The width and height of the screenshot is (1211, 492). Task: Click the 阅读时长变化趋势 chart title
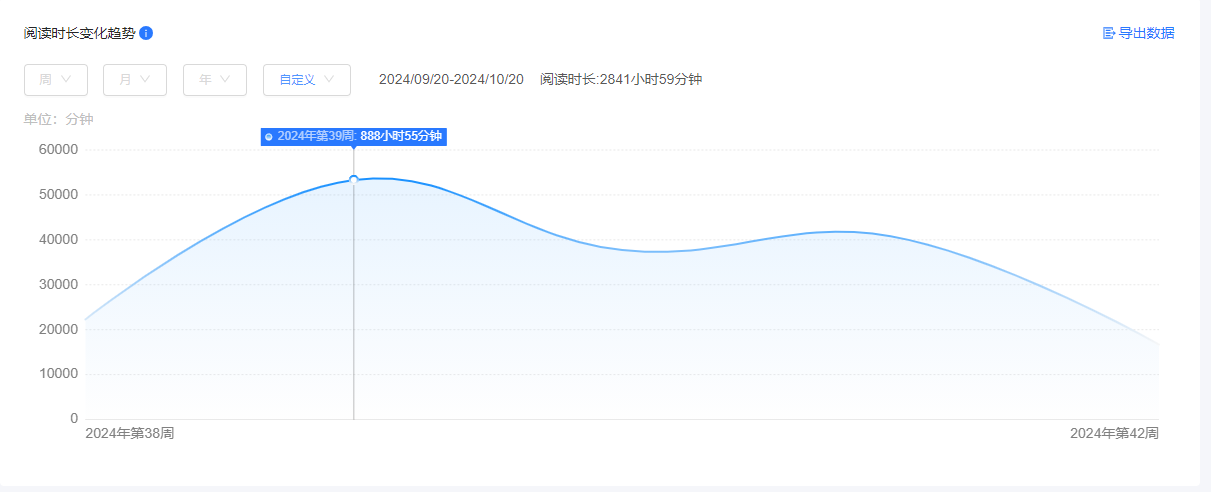[79, 33]
